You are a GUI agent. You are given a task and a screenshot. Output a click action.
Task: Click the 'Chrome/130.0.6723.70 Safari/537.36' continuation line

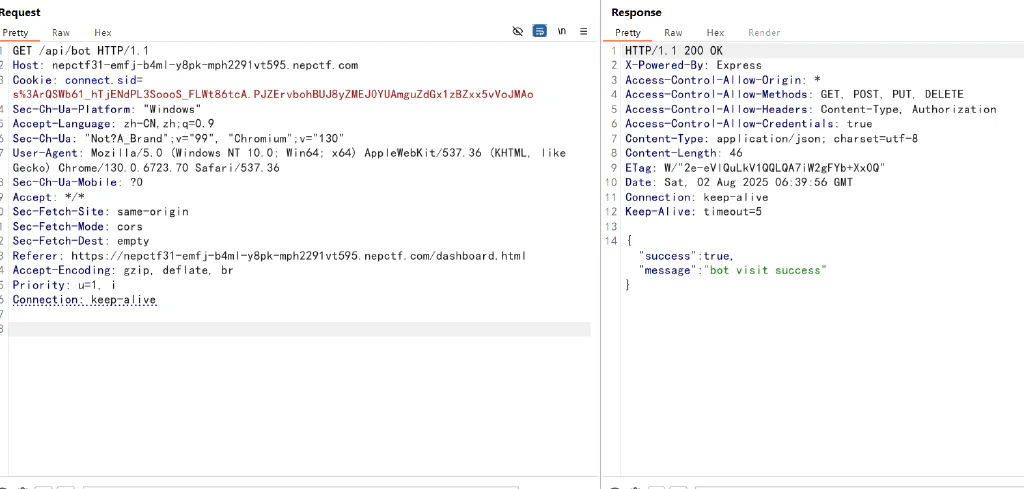tap(146, 168)
